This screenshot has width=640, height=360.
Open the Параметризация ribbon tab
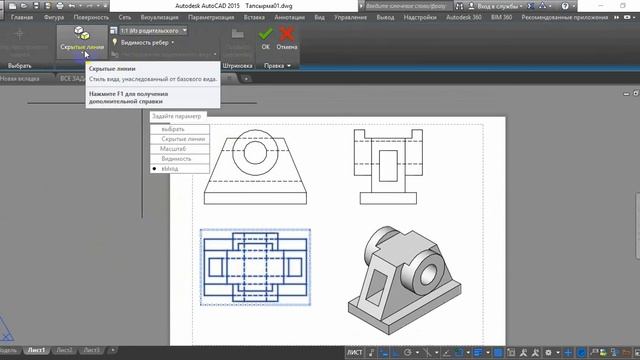point(211,17)
